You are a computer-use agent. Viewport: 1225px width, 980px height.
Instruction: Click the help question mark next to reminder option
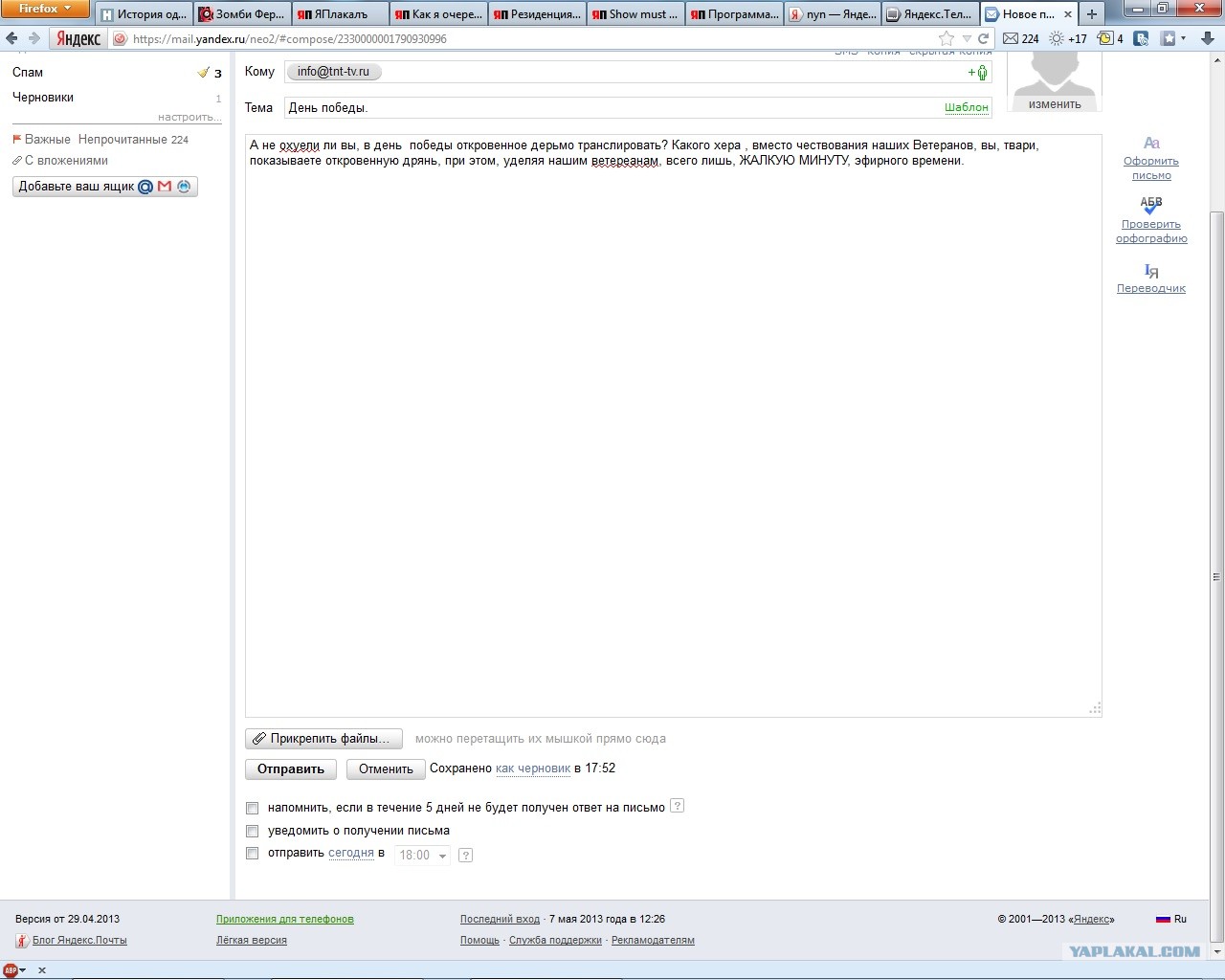[x=677, y=806]
